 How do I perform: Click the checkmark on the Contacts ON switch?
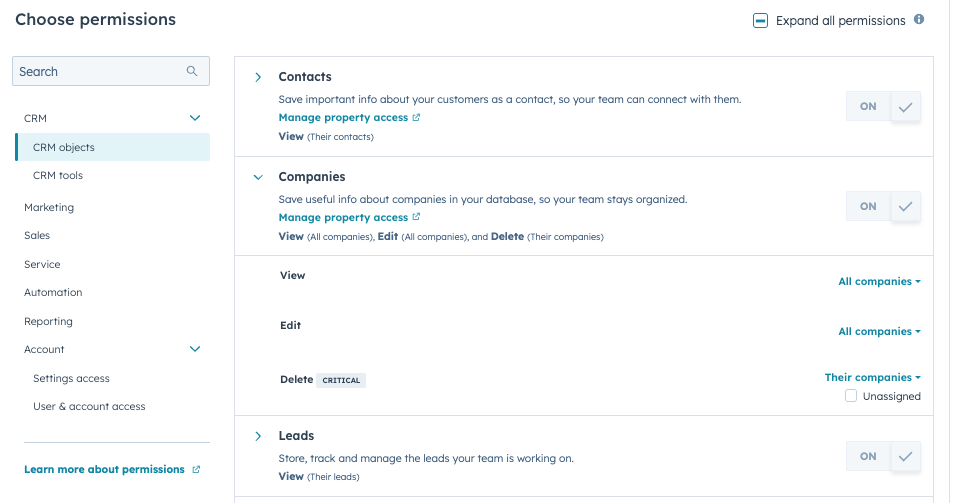point(905,107)
